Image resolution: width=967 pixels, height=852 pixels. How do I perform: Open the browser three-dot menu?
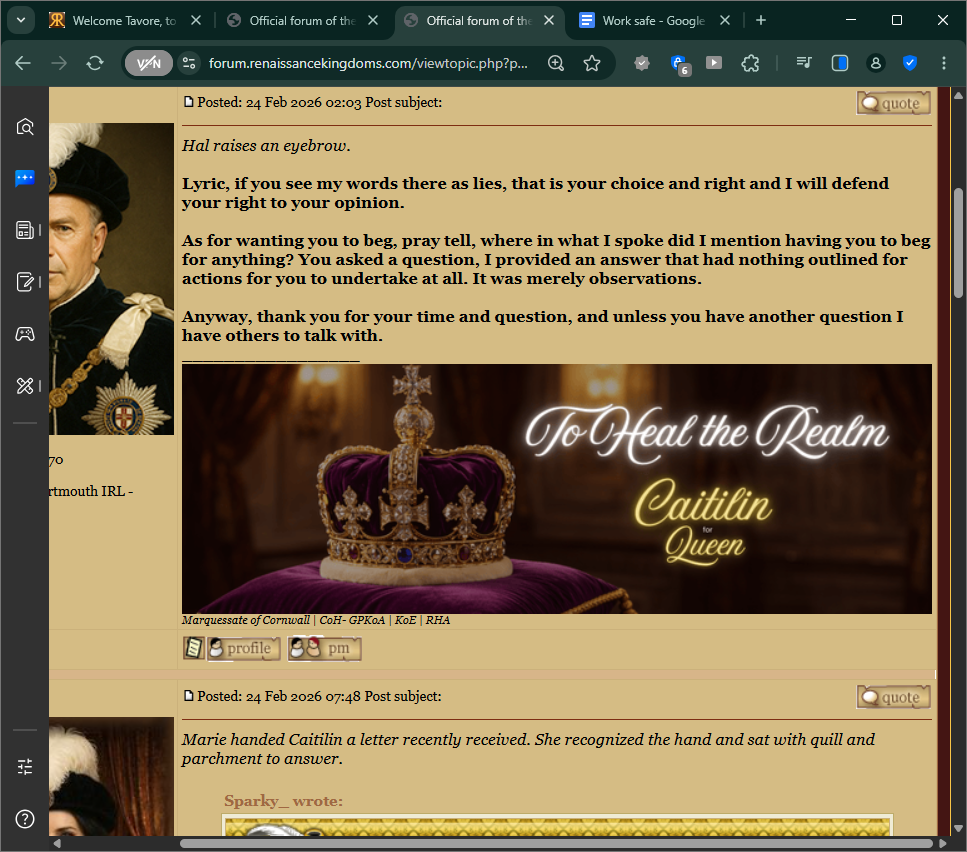pyautogui.click(x=944, y=63)
